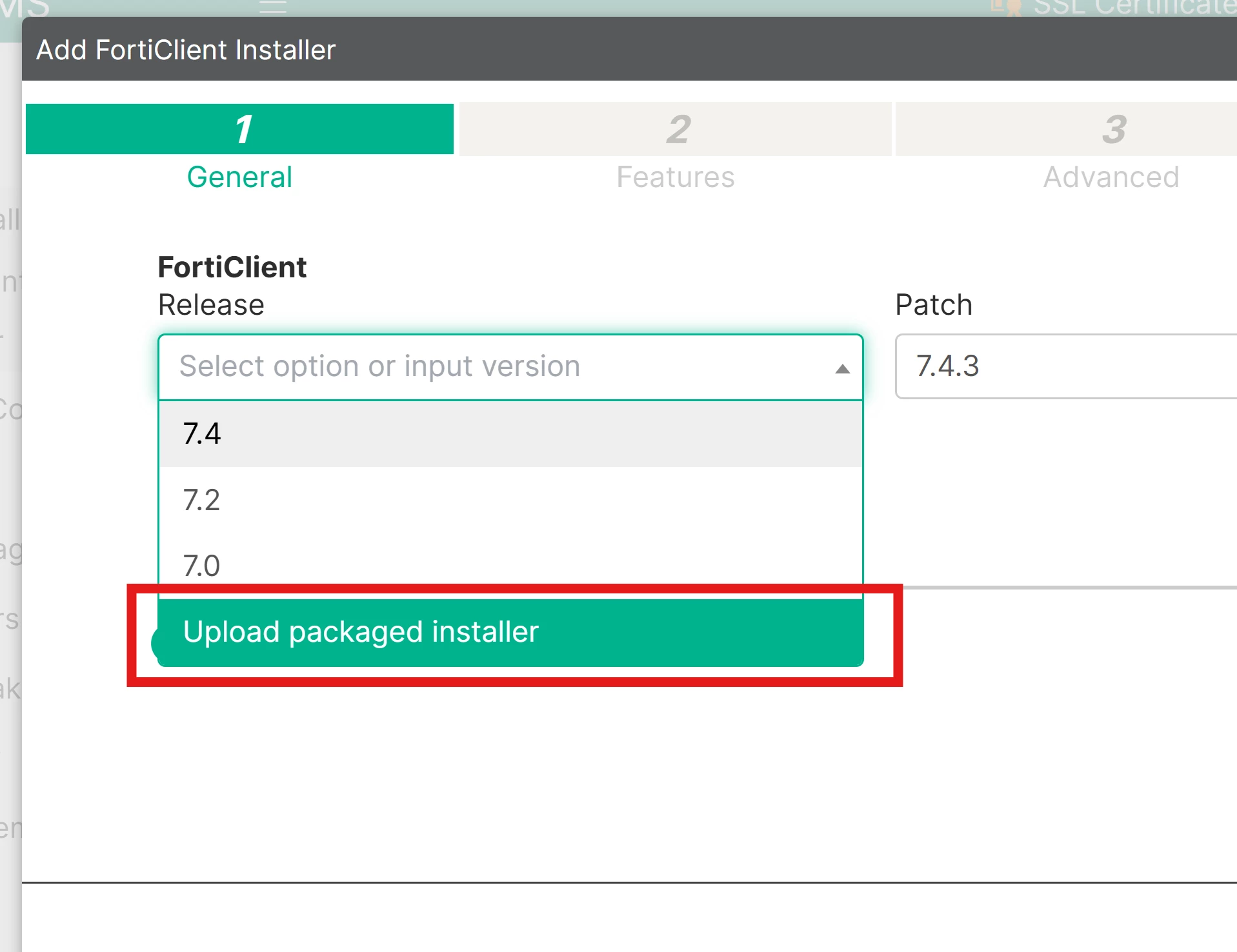1237x952 pixels.
Task: Choose Upload packaged installer option
Action: coord(510,632)
